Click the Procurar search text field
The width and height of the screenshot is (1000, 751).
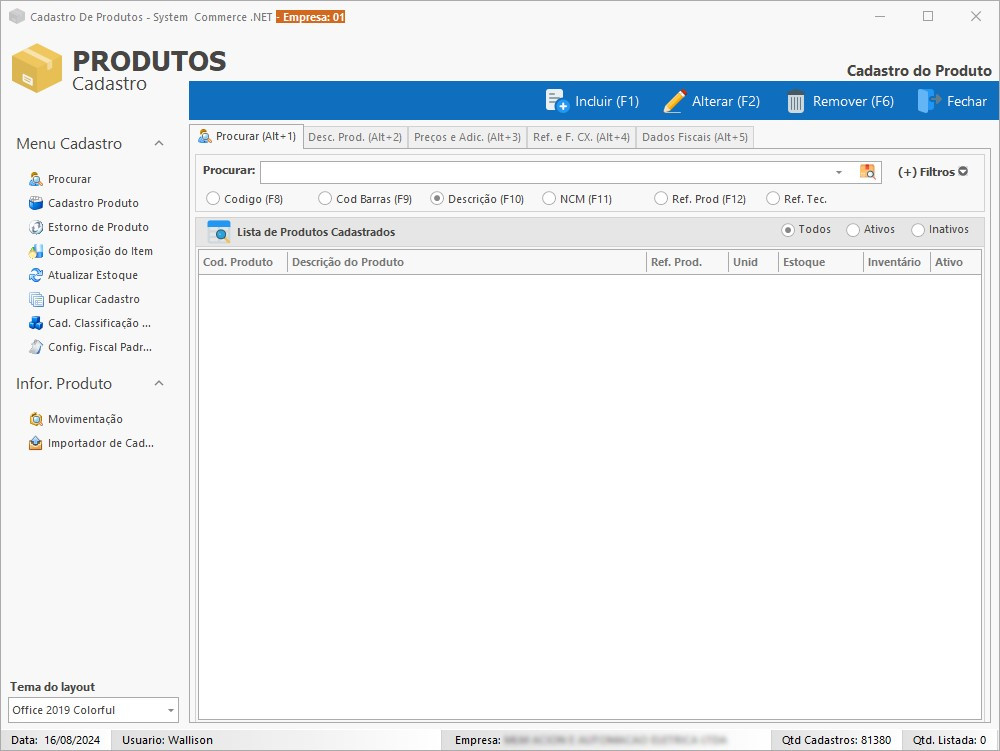[x=545, y=172]
